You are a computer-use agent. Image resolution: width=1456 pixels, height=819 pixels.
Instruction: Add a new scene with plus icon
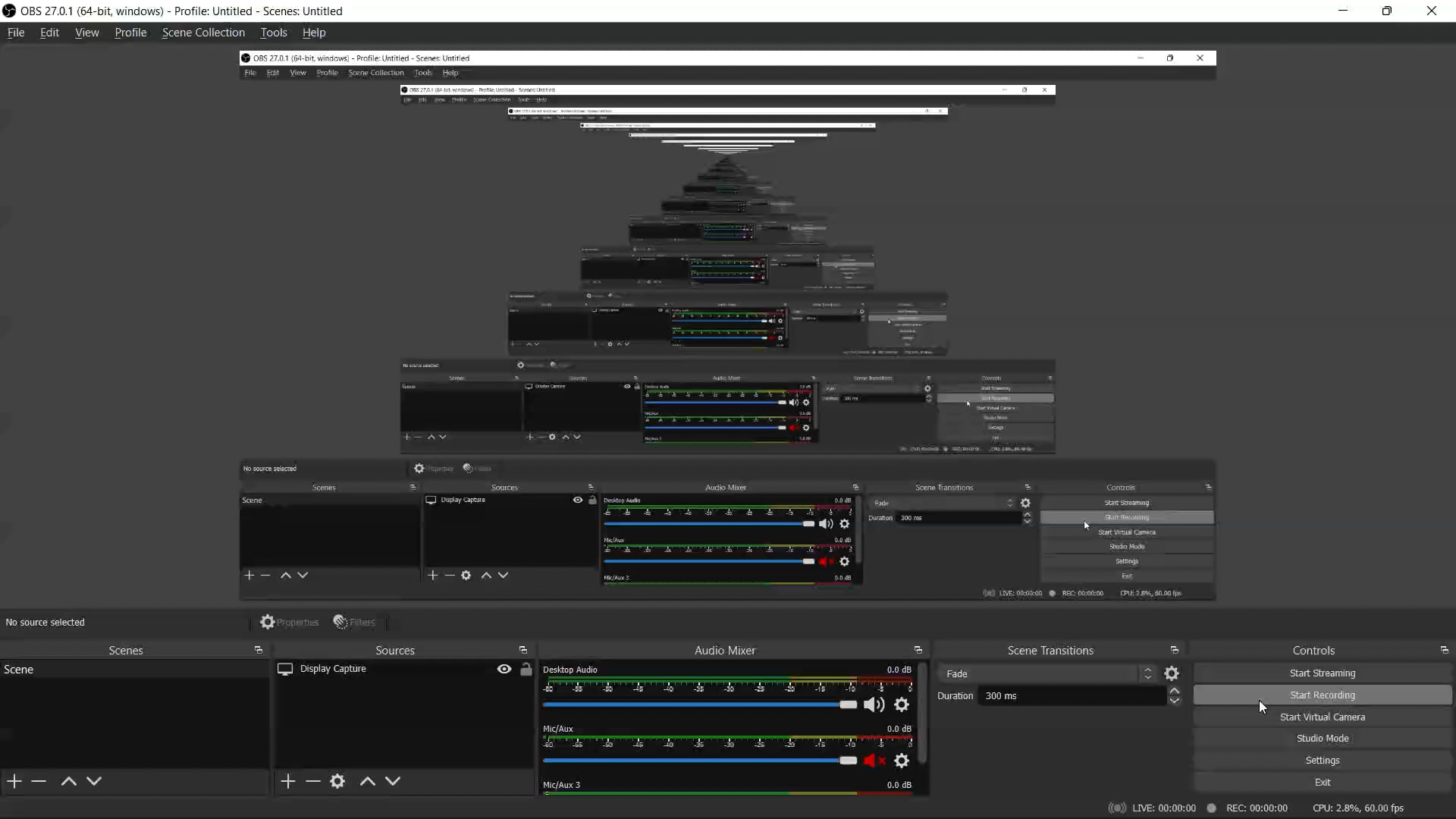(14, 781)
